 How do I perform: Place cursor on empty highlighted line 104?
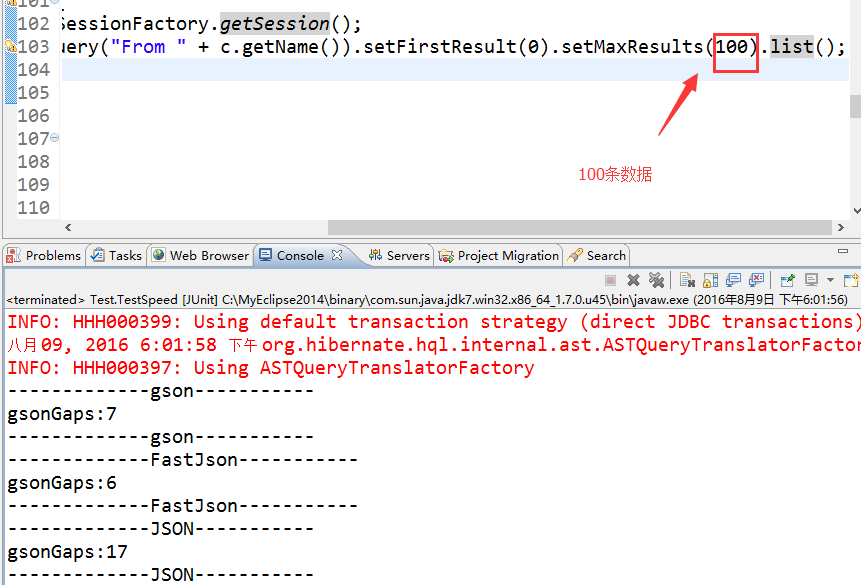[455, 70]
